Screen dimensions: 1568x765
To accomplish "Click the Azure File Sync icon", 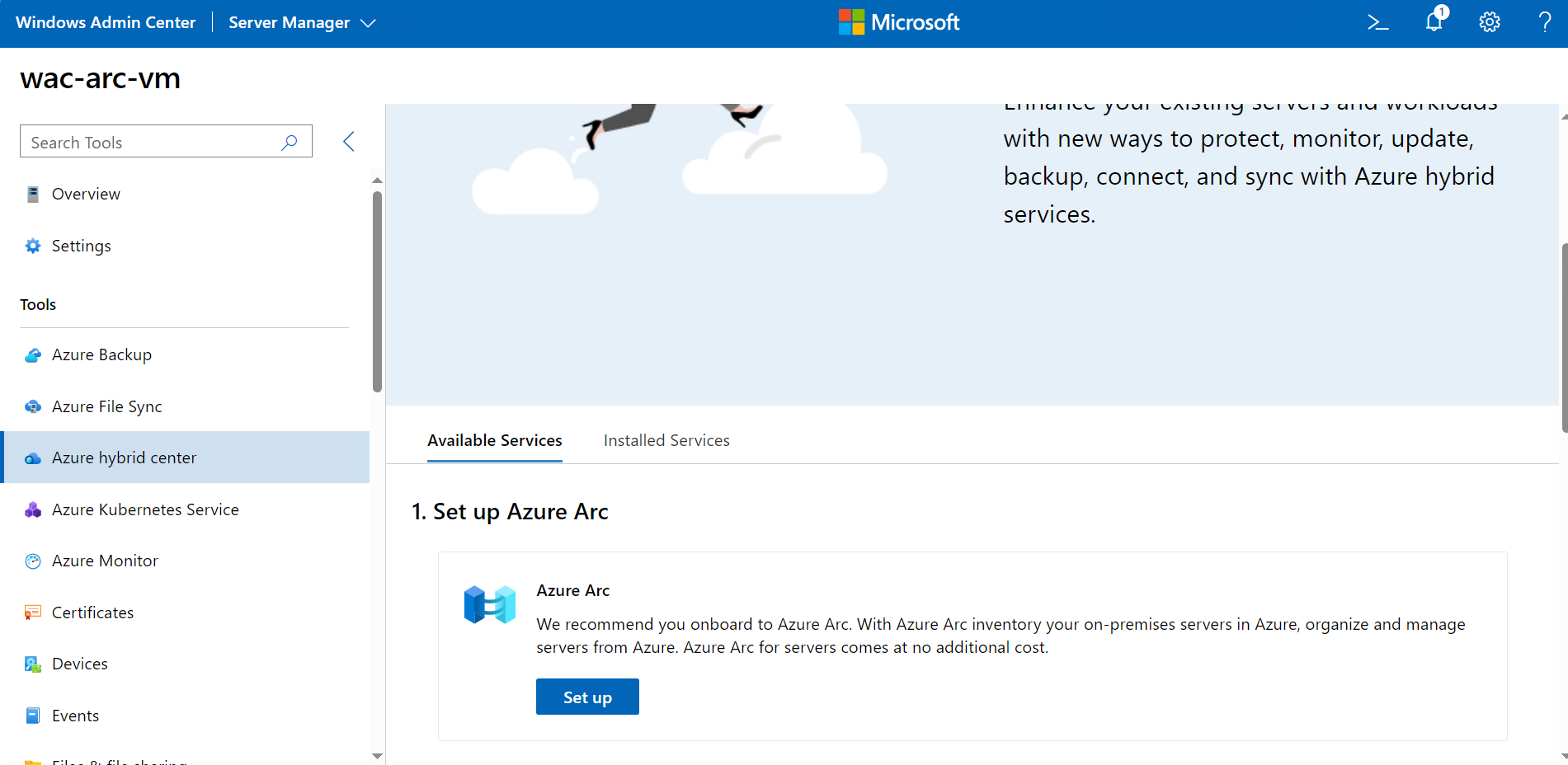I will point(33,406).
